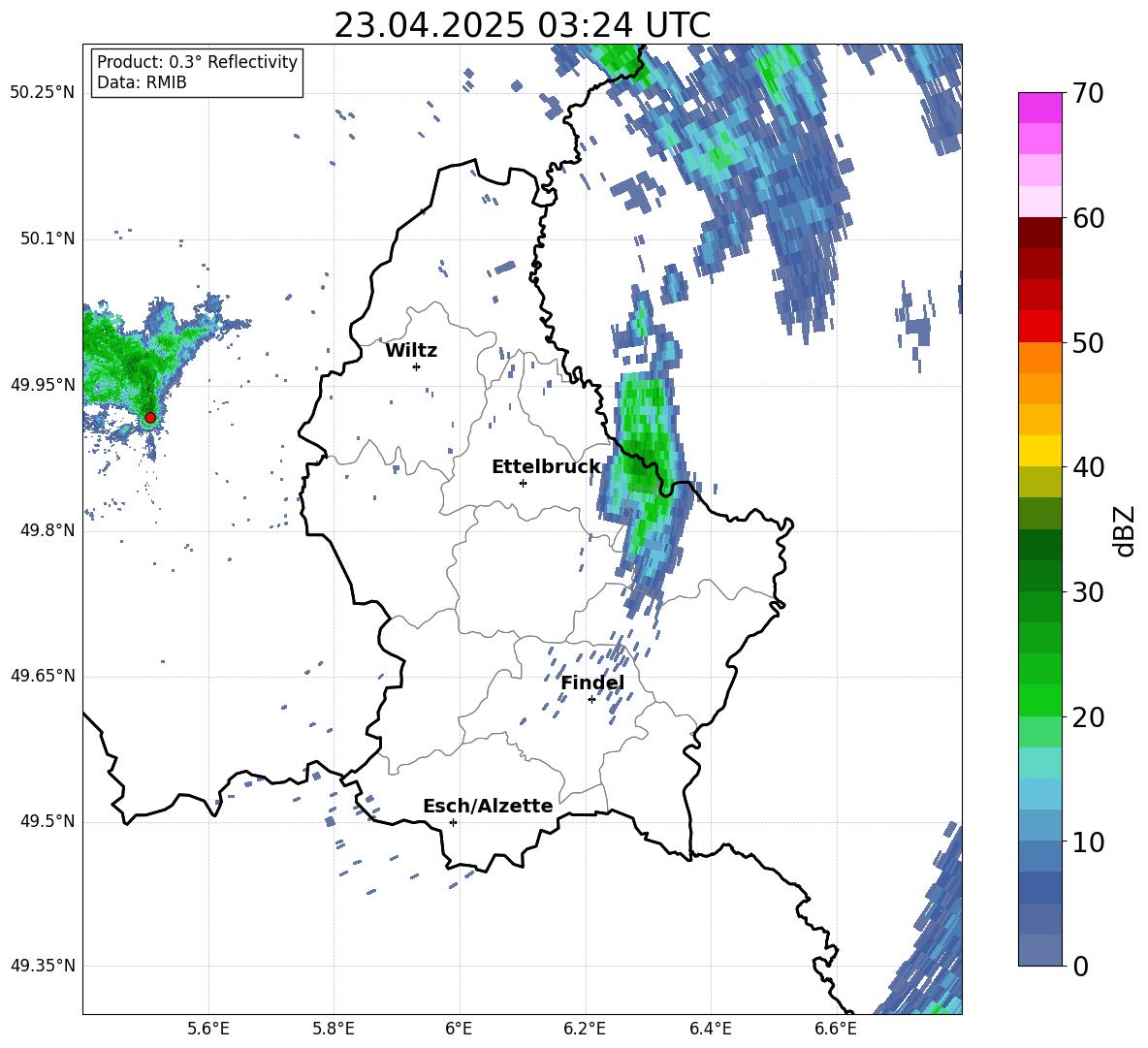Click the title 23.04.2025 03:24 UTC
The height and width of the screenshot is (1048, 1148).
523,25
